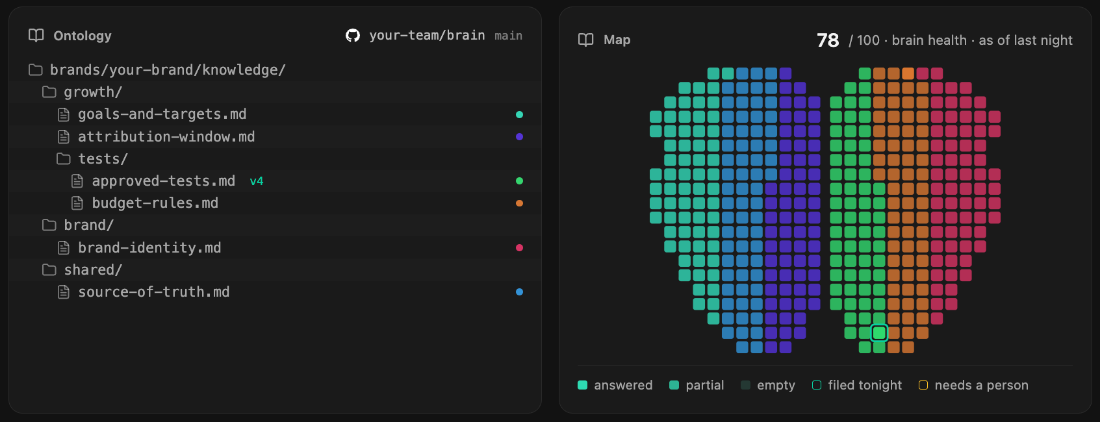Click the empty legend swatch

(745, 385)
